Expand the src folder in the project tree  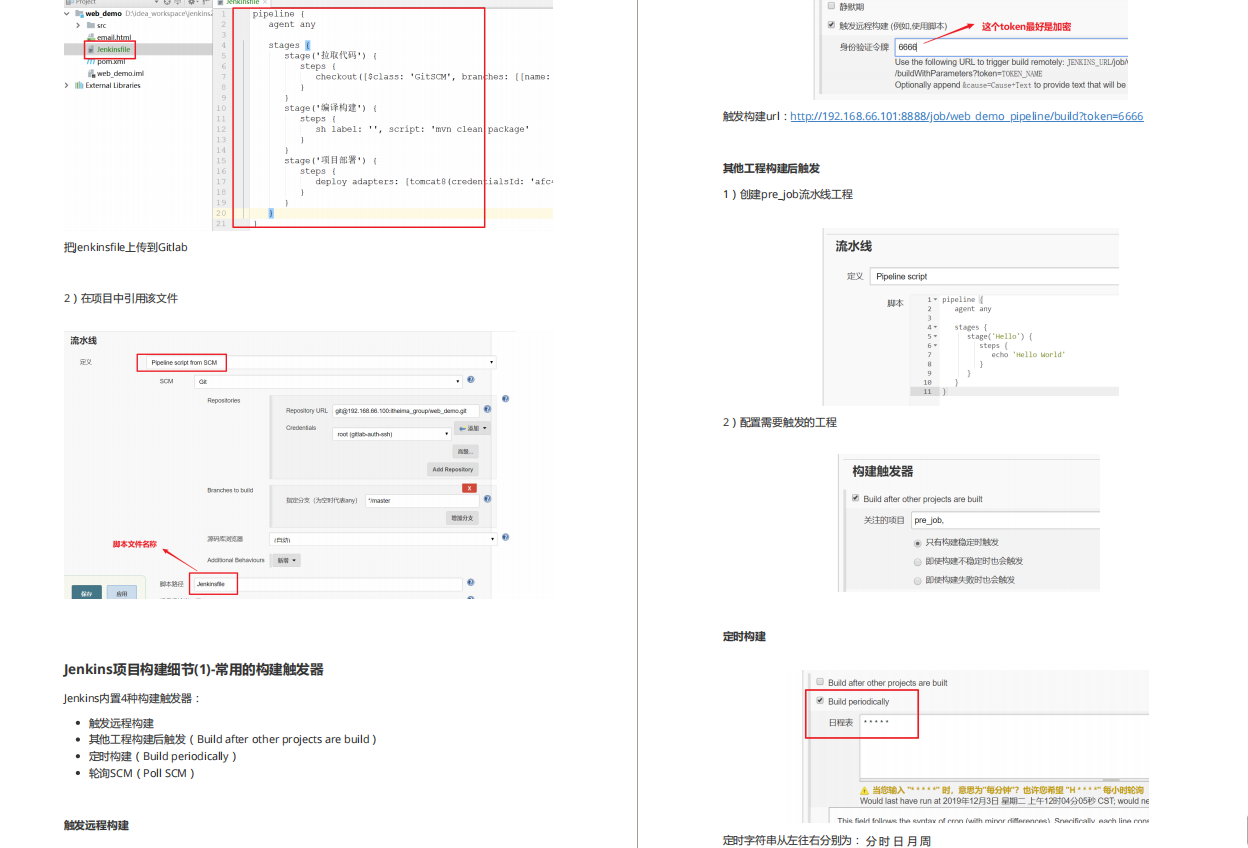tap(78, 25)
